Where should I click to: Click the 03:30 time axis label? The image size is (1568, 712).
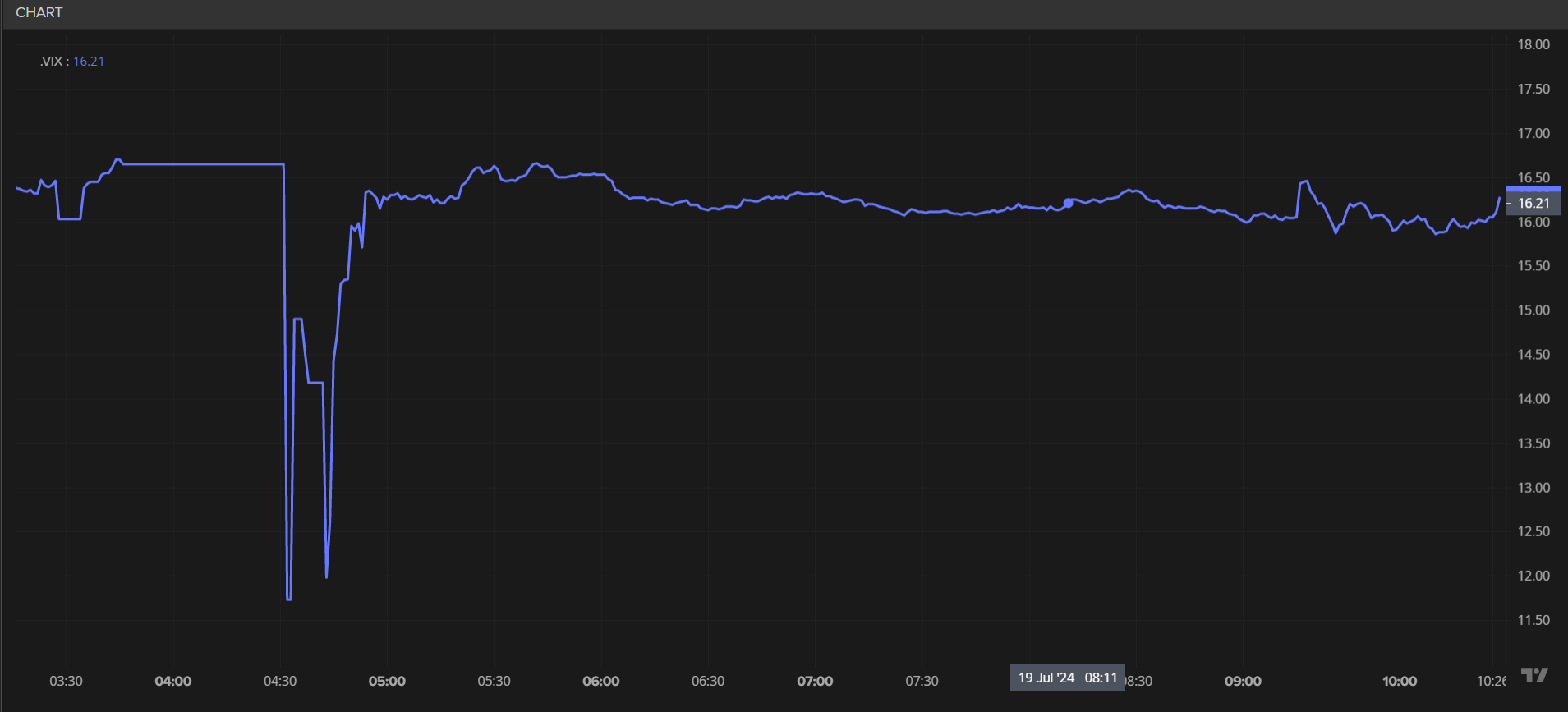tap(66, 681)
